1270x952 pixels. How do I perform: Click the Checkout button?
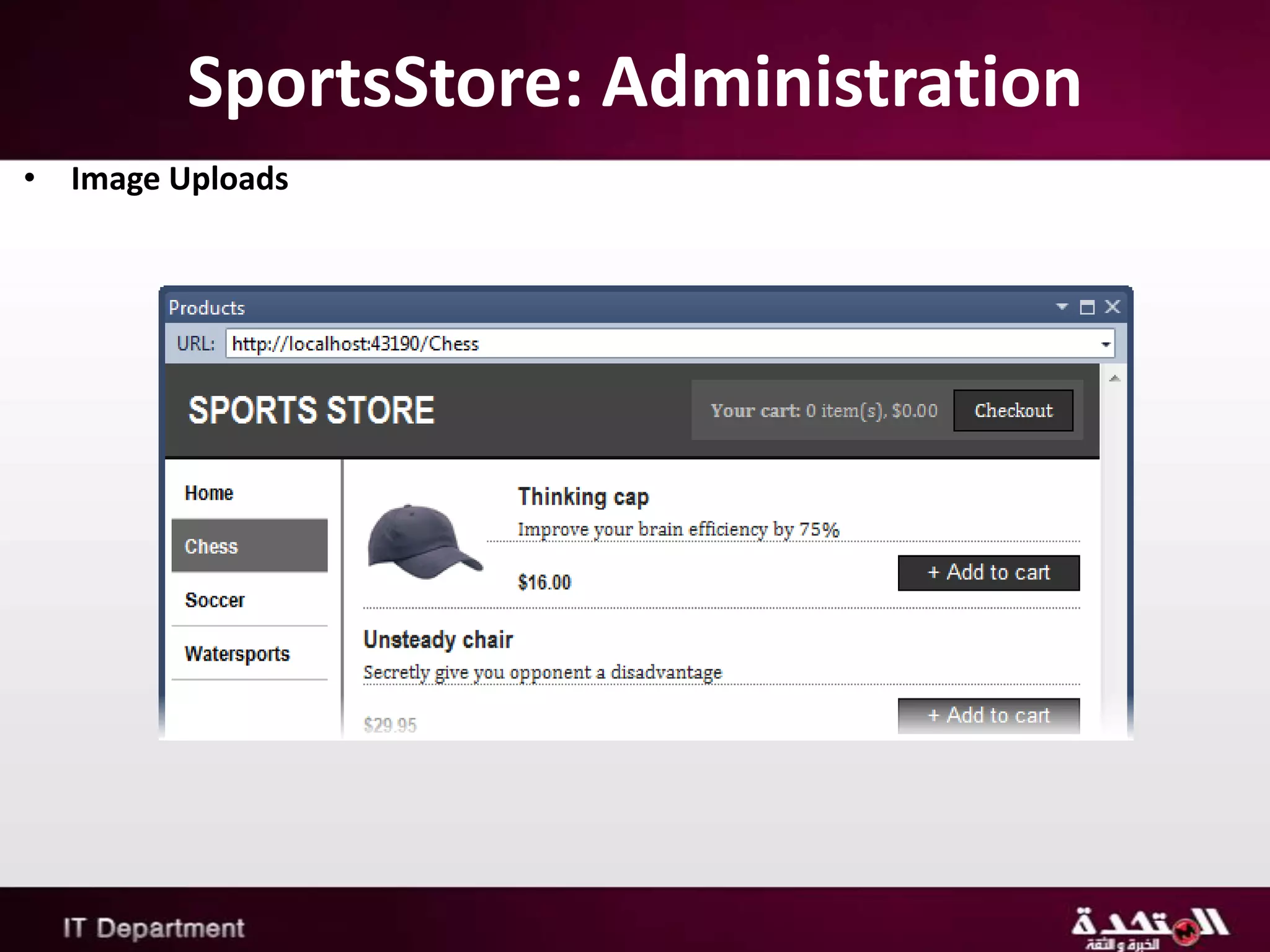click(x=1013, y=410)
